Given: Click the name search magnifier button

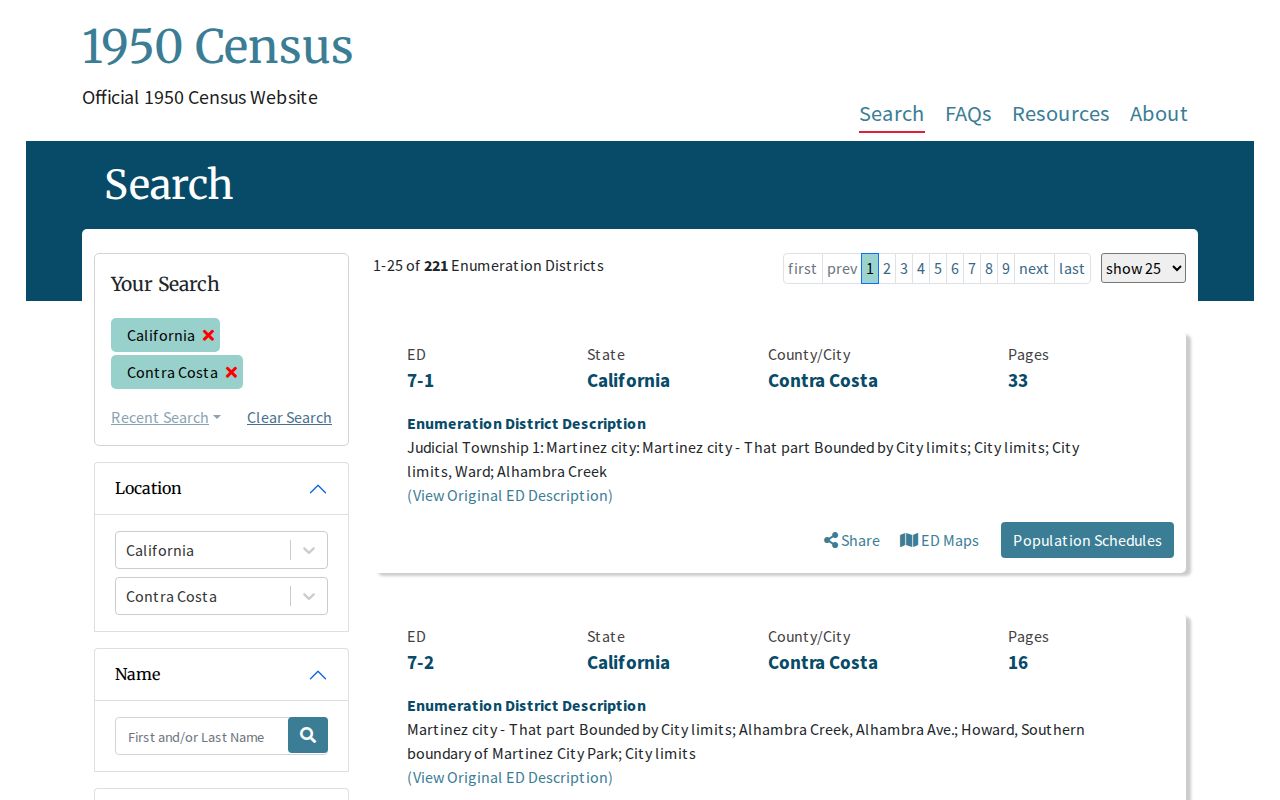Looking at the screenshot, I should pyautogui.click(x=308, y=736).
